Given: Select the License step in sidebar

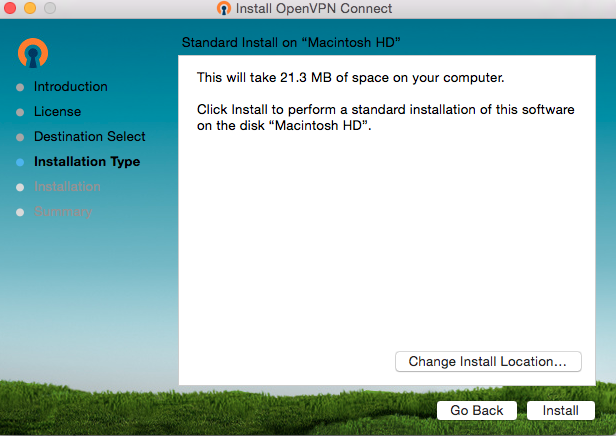Looking at the screenshot, I should (x=57, y=112).
